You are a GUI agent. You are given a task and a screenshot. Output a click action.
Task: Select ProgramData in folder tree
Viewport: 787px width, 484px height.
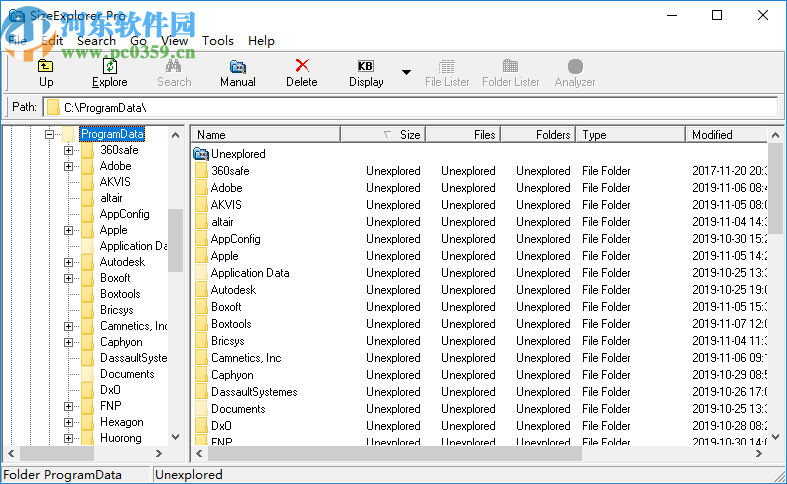coord(112,134)
